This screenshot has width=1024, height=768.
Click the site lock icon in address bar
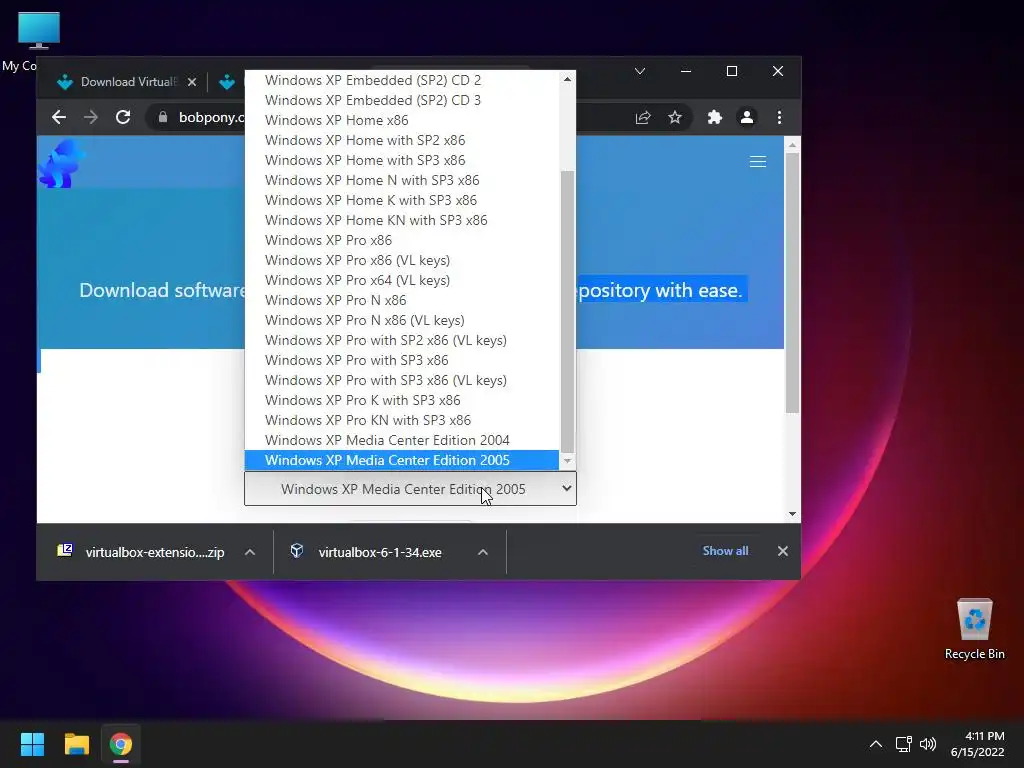click(x=163, y=117)
